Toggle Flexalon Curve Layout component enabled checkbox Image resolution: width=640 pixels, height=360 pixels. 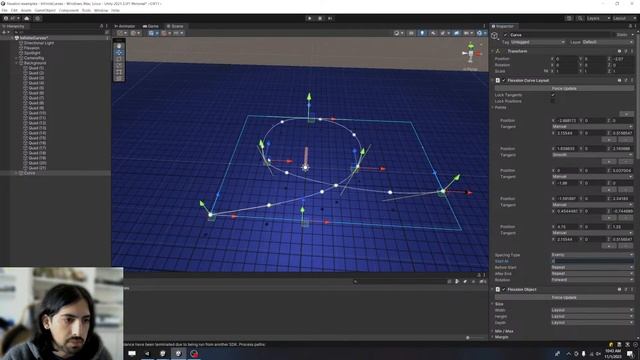click(504, 80)
